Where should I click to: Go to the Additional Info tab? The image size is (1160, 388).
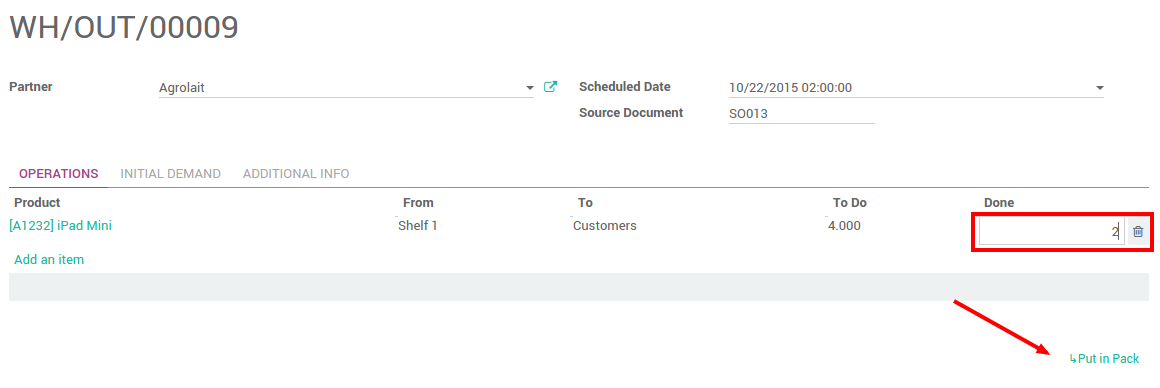point(296,174)
